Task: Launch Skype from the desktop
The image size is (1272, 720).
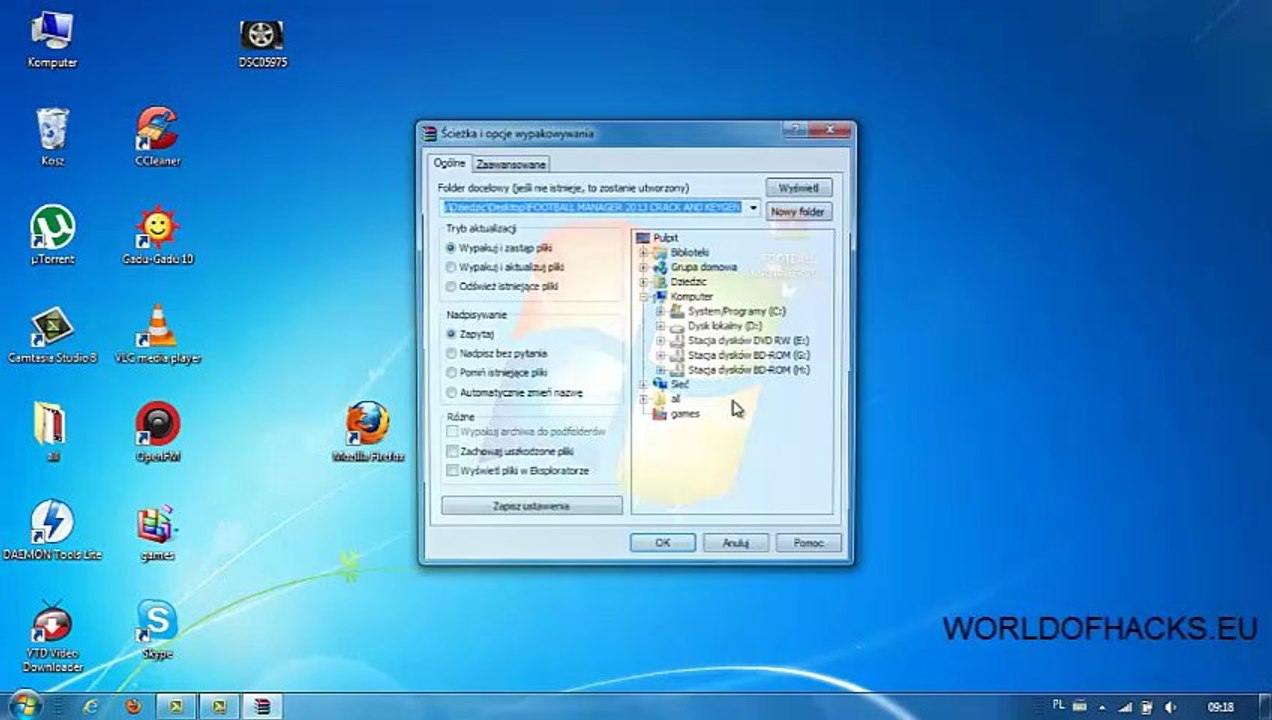Action: [x=157, y=628]
